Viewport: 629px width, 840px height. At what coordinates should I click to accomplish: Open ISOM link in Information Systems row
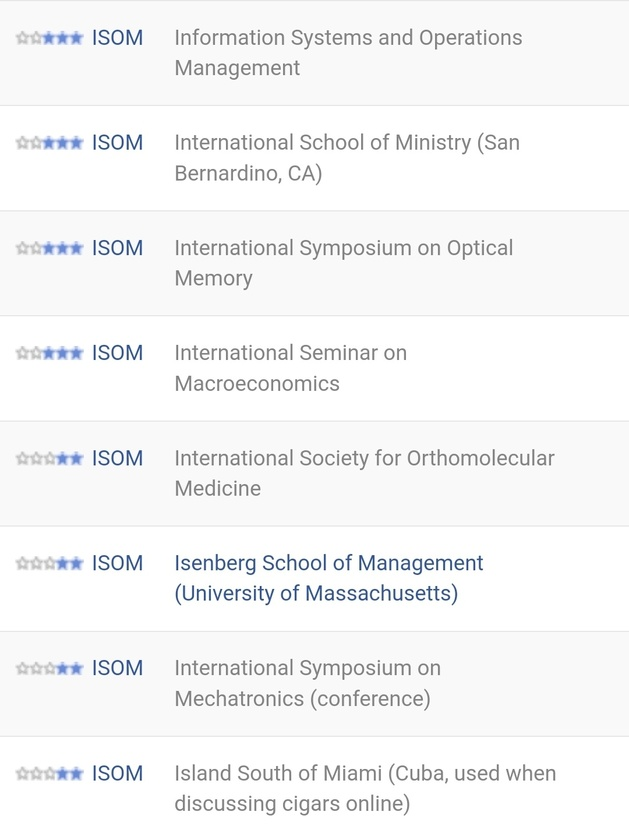pyautogui.click(x=117, y=38)
